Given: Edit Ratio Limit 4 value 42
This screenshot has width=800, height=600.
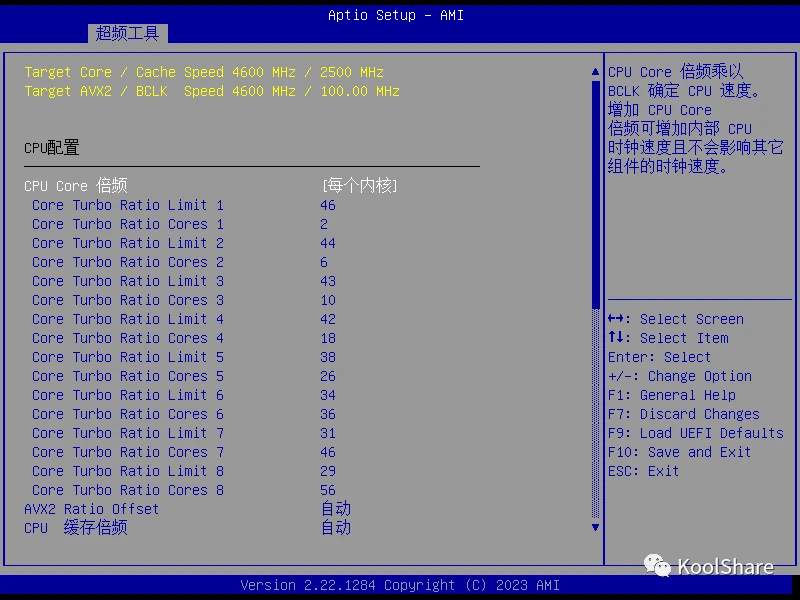Looking at the screenshot, I should (328, 319).
